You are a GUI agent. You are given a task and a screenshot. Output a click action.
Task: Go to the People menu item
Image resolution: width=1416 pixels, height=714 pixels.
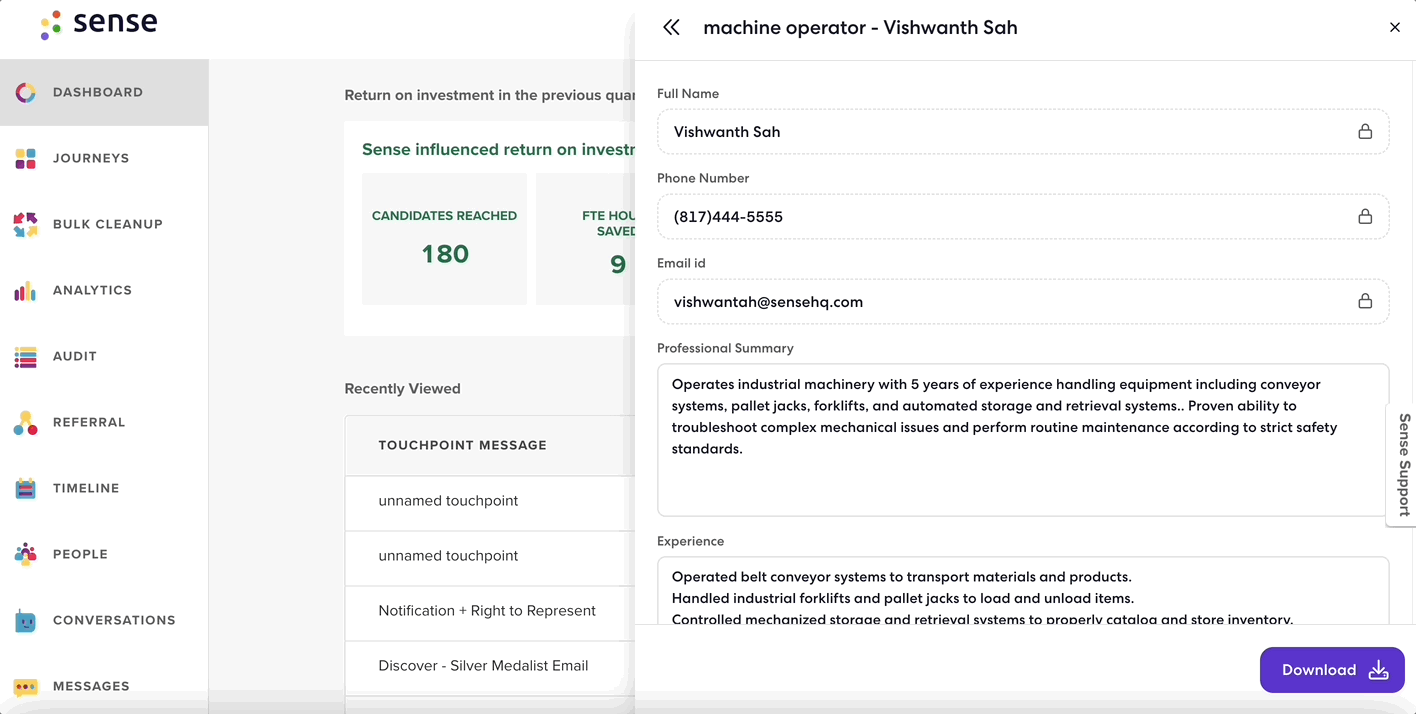click(80, 554)
